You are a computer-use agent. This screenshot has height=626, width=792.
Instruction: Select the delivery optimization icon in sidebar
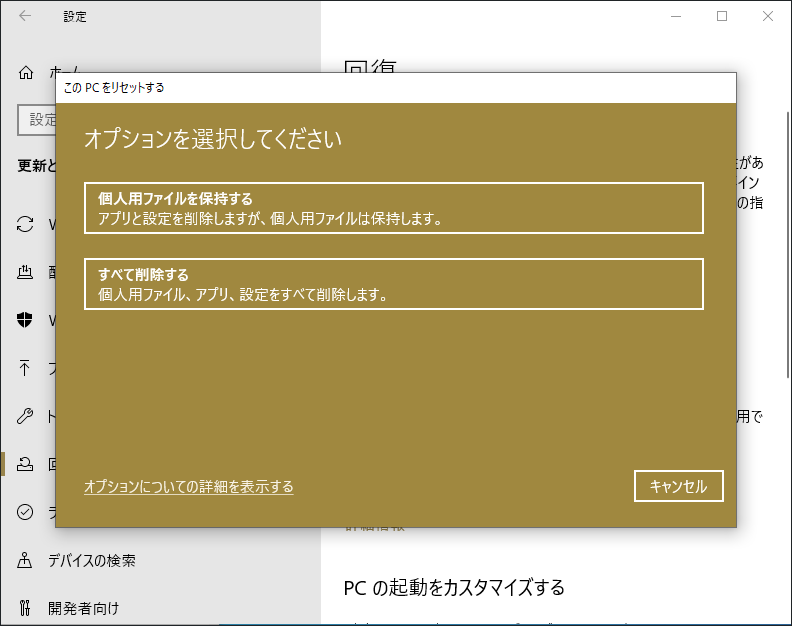(x=25, y=272)
